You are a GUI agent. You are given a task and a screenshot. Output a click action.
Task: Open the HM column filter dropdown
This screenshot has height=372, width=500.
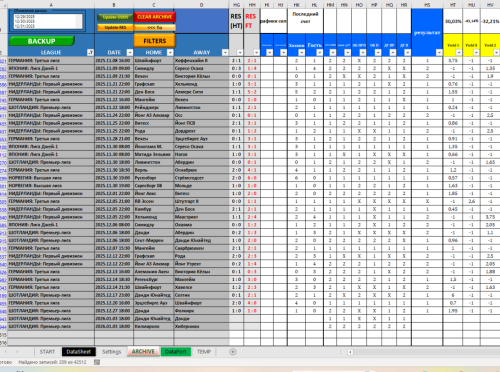333,53
